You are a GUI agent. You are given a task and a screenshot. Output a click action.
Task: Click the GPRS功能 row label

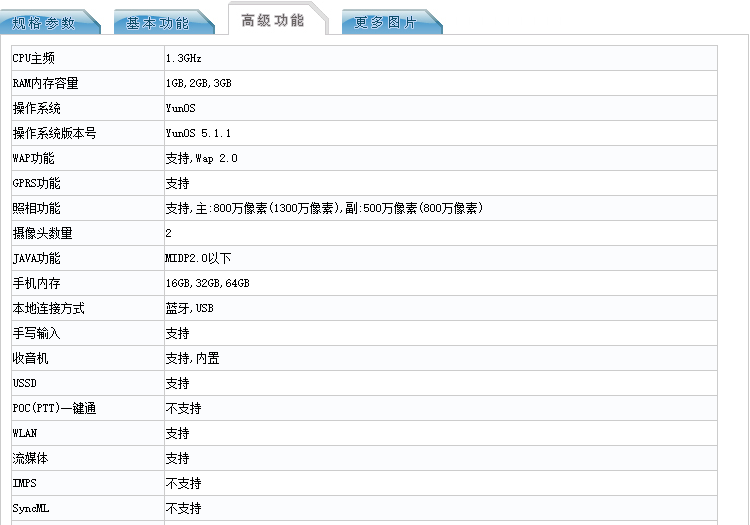(x=36, y=184)
